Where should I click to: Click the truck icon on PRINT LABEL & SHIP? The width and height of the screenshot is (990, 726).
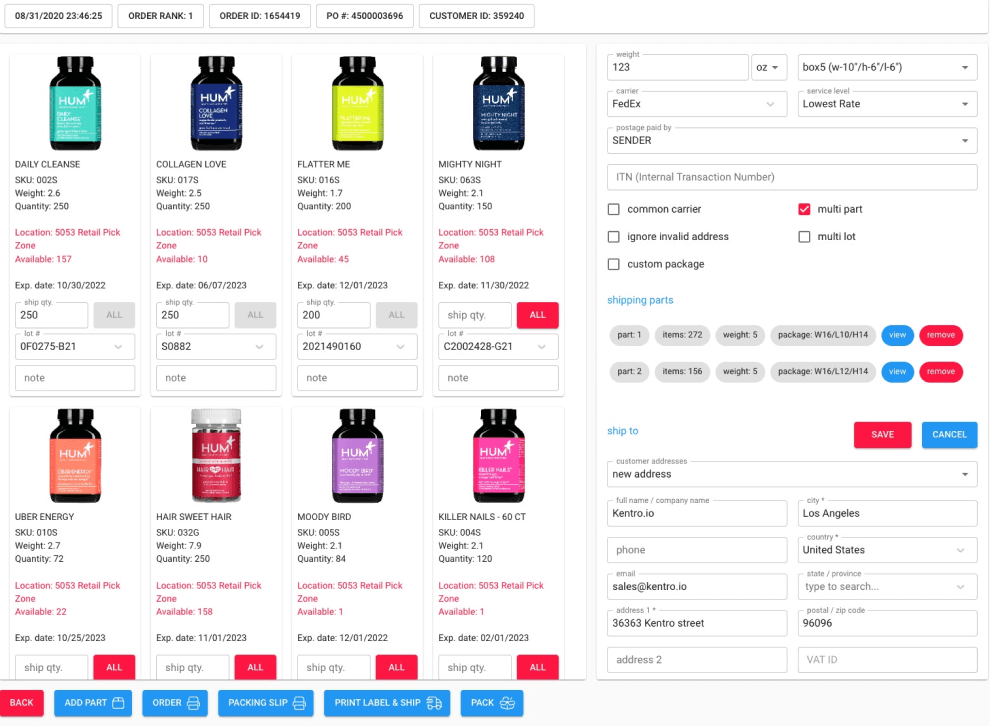[434, 703]
